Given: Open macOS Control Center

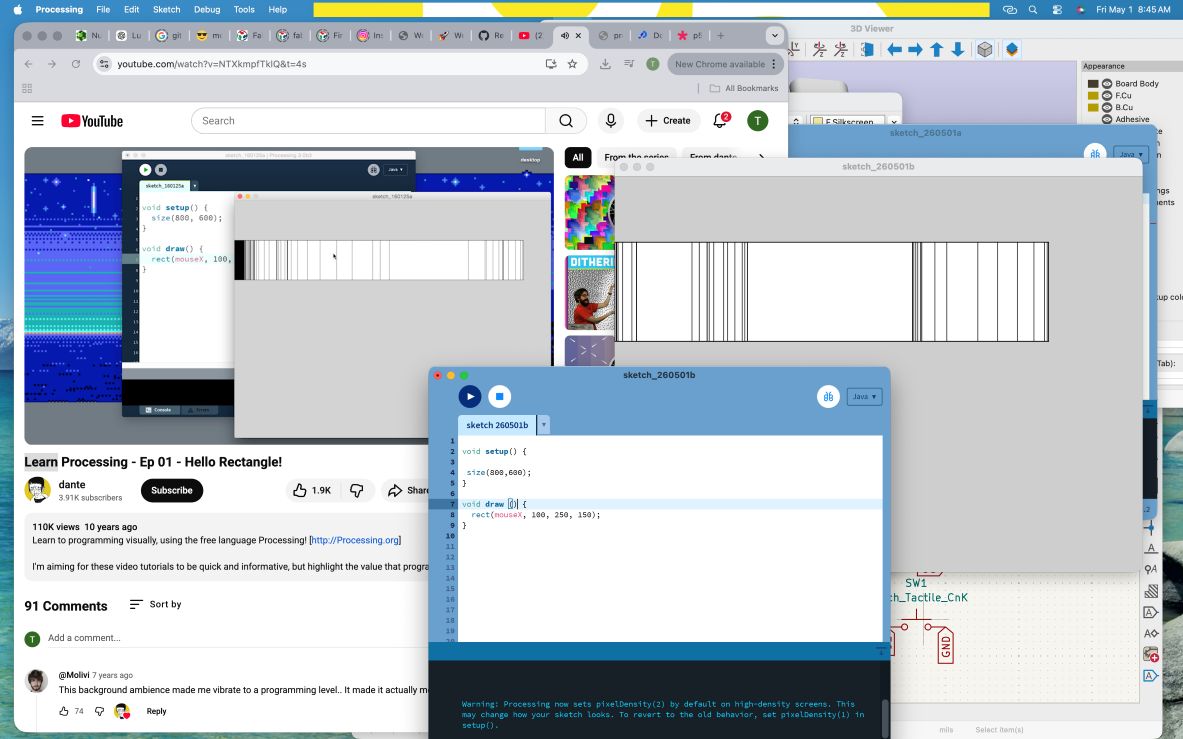Looking at the screenshot, I should pyautogui.click(x=1057, y=10).
